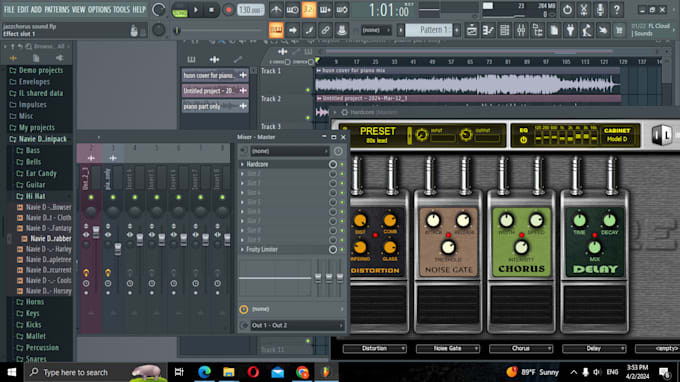Open the Browser window icon
Image resolution: width=680 pixels, height=382 pixels.
537,30
